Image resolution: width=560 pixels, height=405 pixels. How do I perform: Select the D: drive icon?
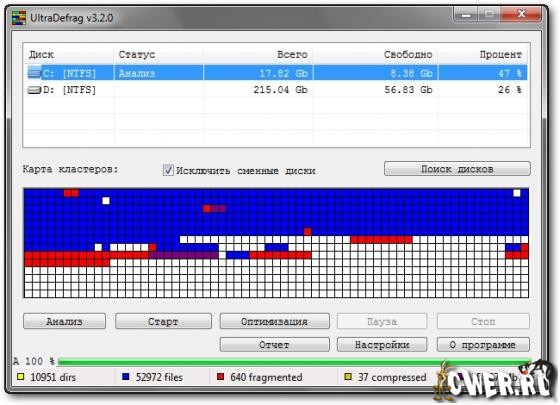(x=34, y=90)
